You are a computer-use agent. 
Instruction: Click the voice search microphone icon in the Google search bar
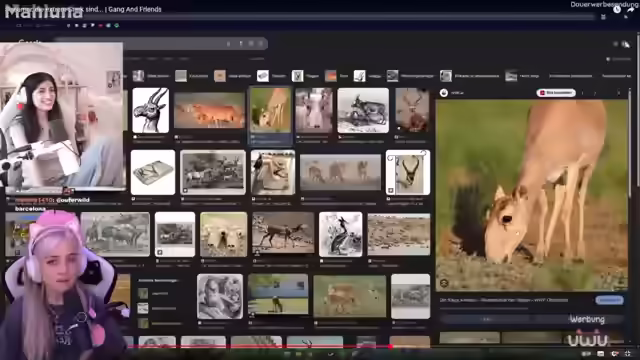[x=241, y=43]
